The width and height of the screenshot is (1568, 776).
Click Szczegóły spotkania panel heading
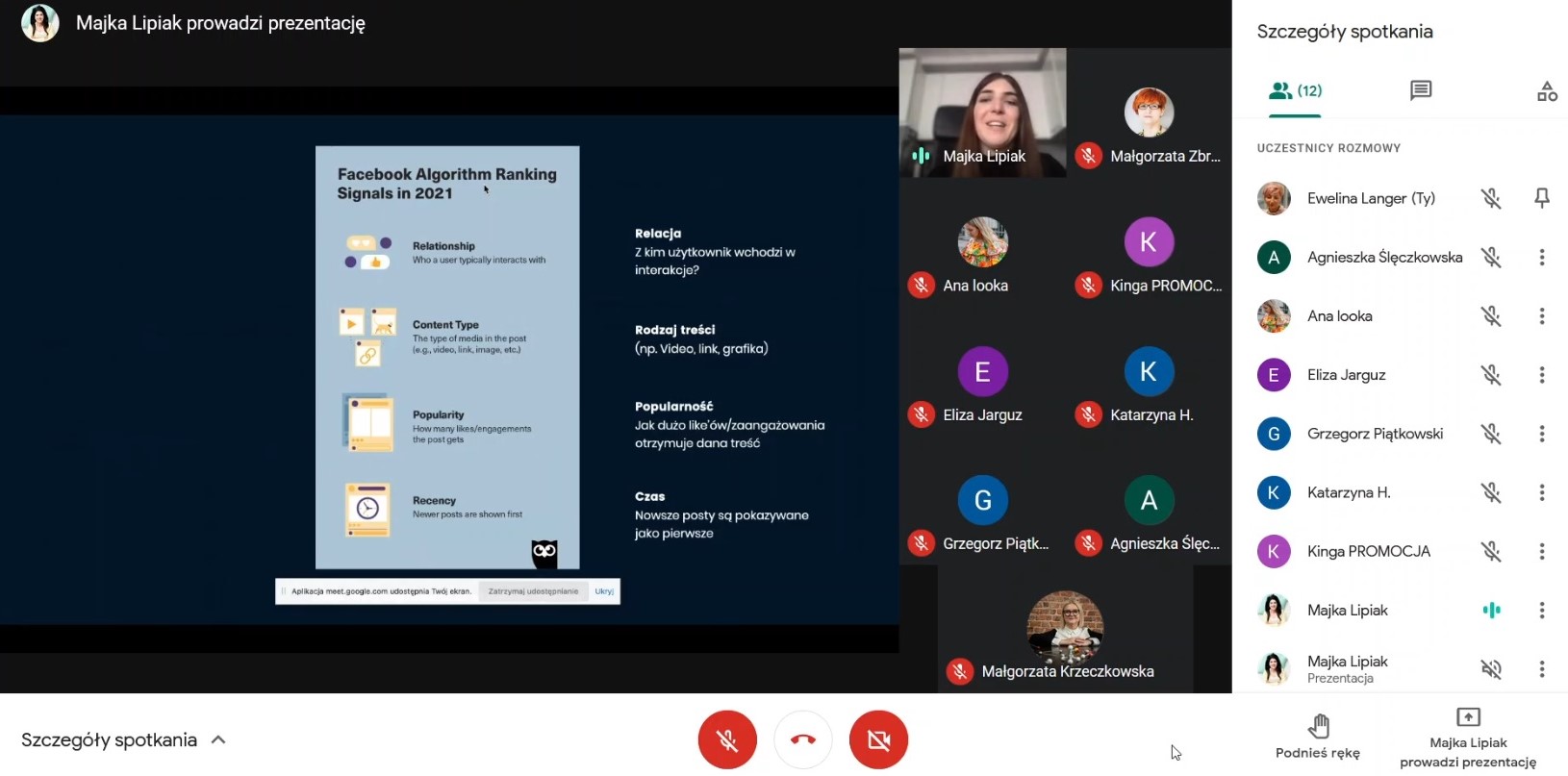pos(1345,32)
